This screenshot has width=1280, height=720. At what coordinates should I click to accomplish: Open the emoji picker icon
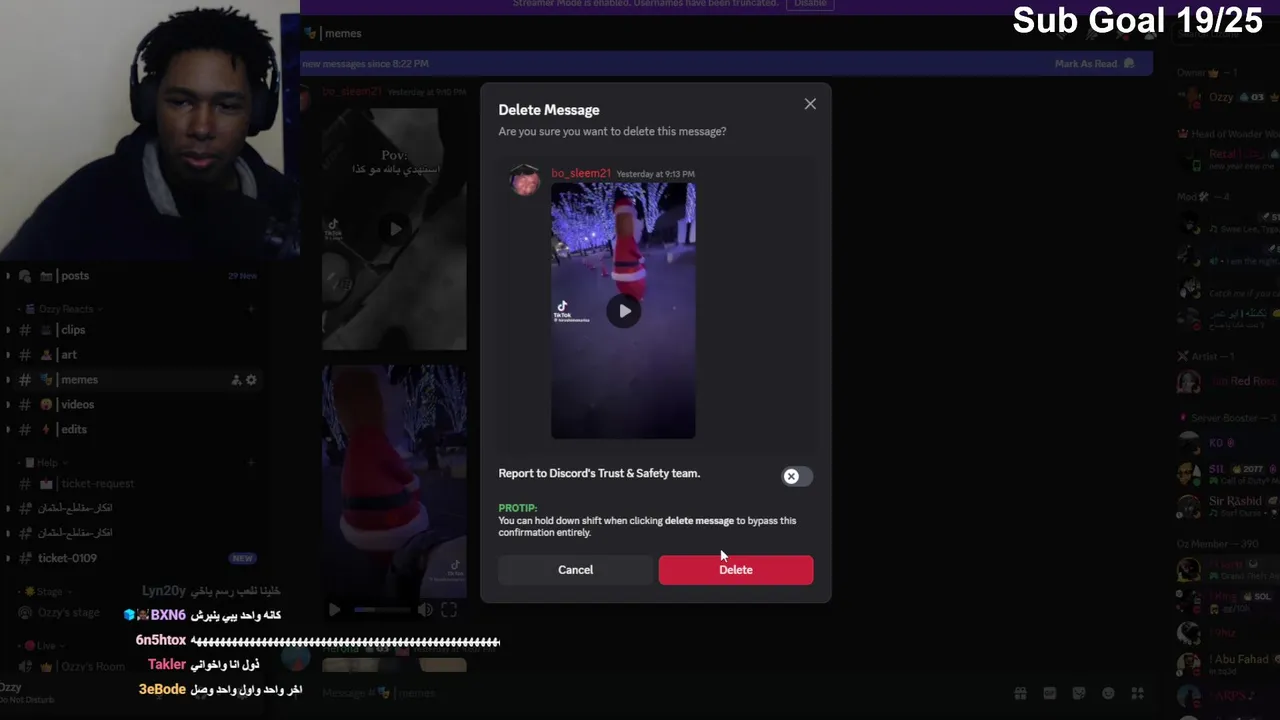point(1108,693)
